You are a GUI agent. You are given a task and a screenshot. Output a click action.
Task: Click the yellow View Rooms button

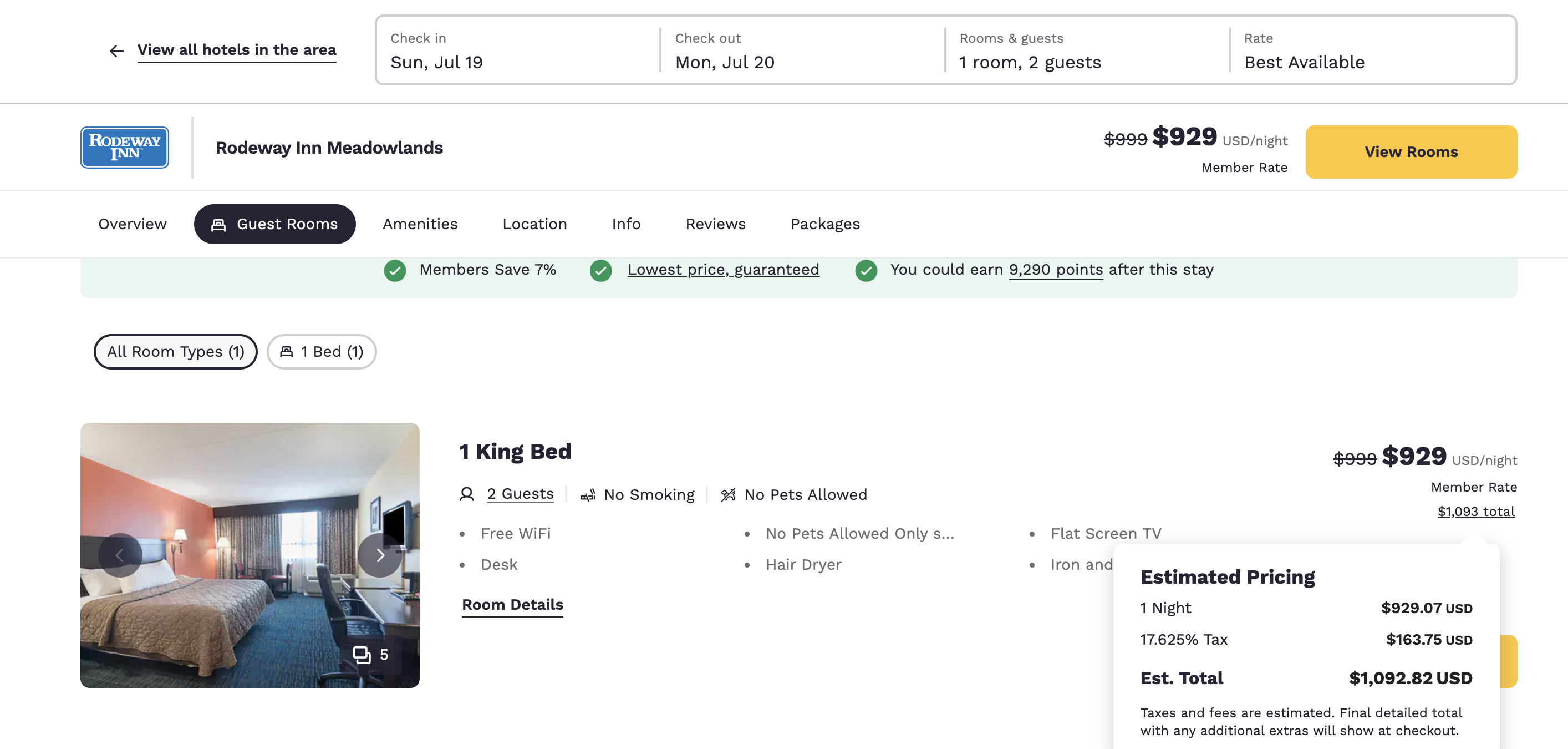tap(1411, 151)
